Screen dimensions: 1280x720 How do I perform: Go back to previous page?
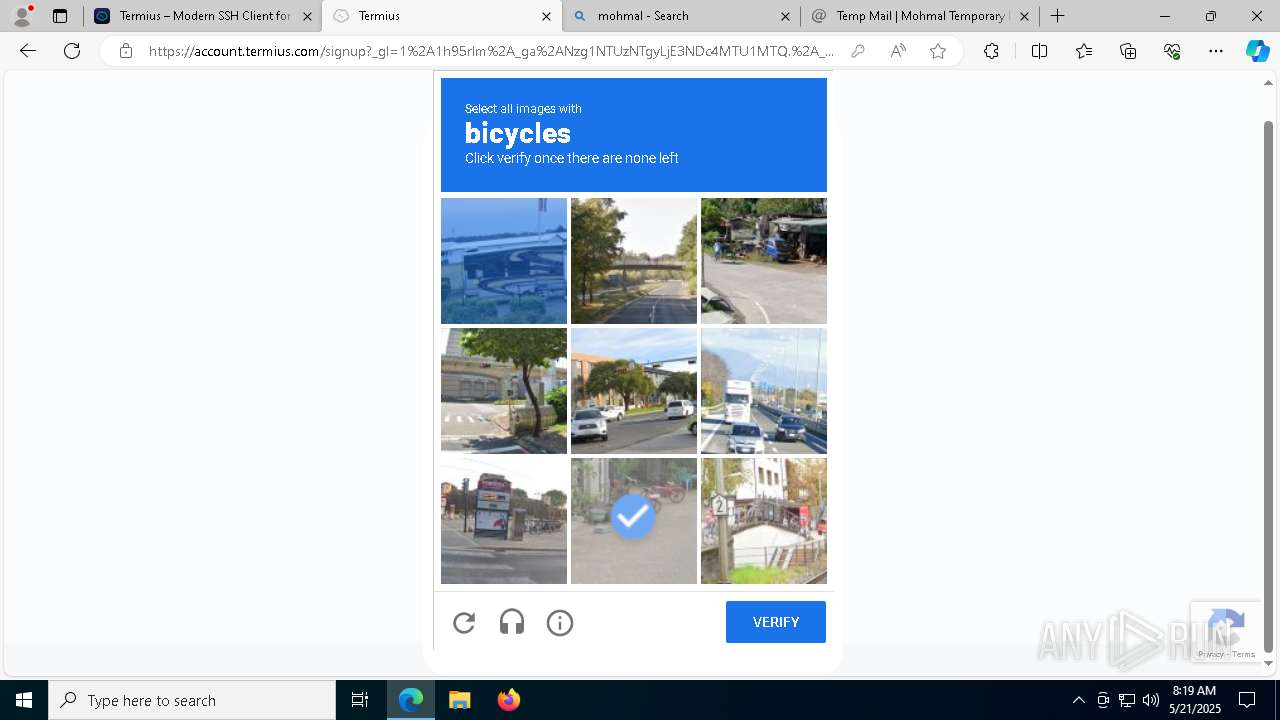point(28,51)
